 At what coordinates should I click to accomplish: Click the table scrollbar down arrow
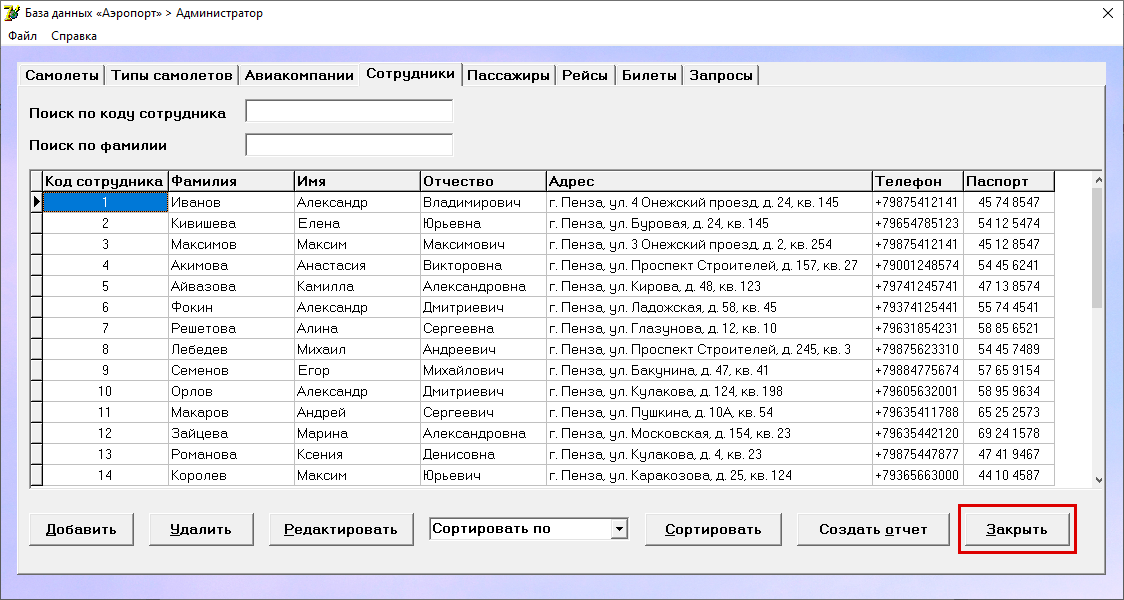click(x=1097, y=480)
